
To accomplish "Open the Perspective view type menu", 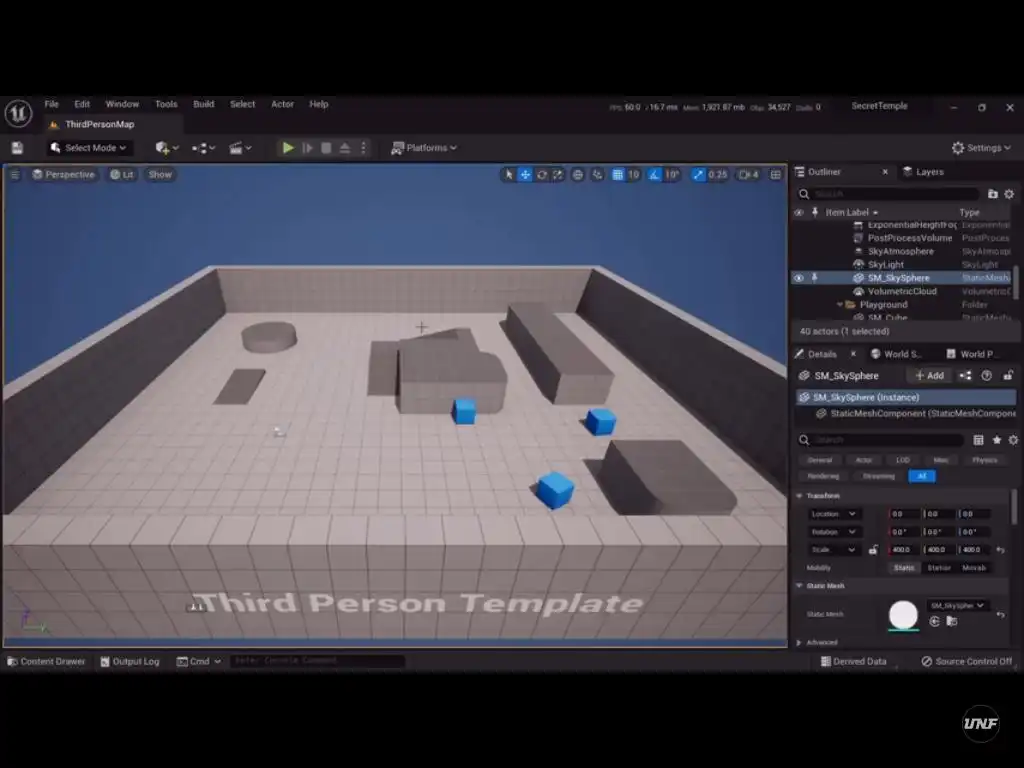I will coord(64,174).
